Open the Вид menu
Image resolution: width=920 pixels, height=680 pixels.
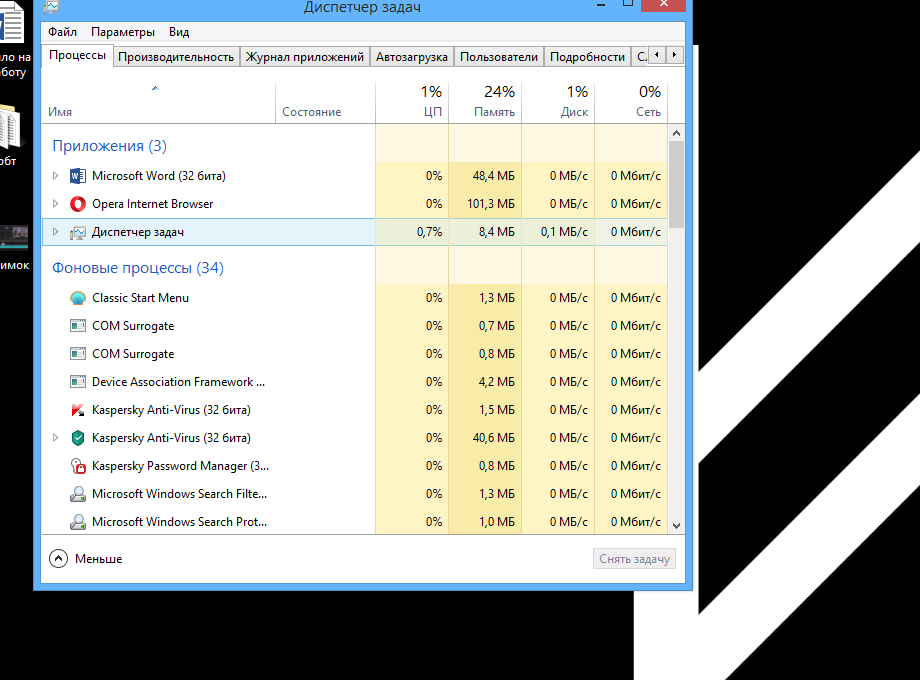tap(179, 32)
